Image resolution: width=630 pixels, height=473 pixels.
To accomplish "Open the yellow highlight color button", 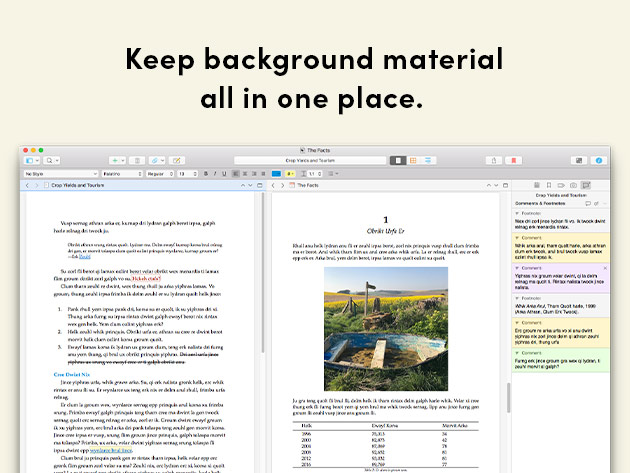I will (x=290, y=174).
